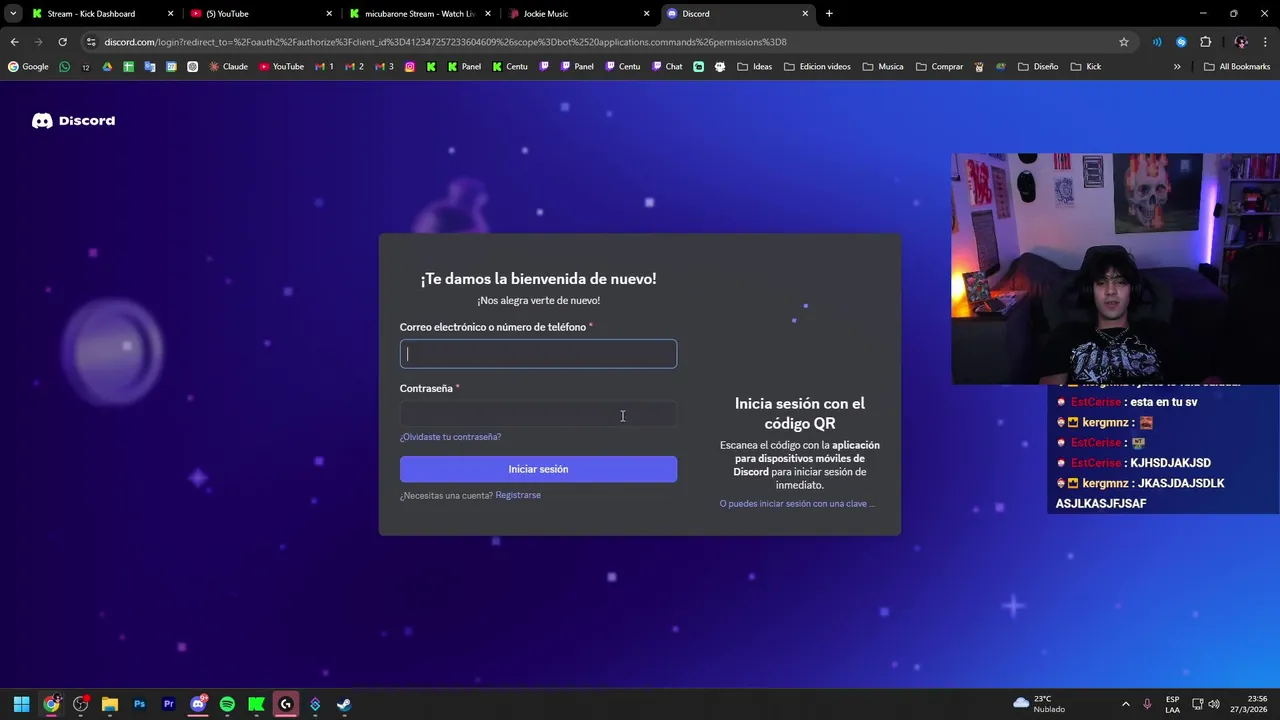
Task: Open the 'Comprar' bookmark folder
Action: 939,67
